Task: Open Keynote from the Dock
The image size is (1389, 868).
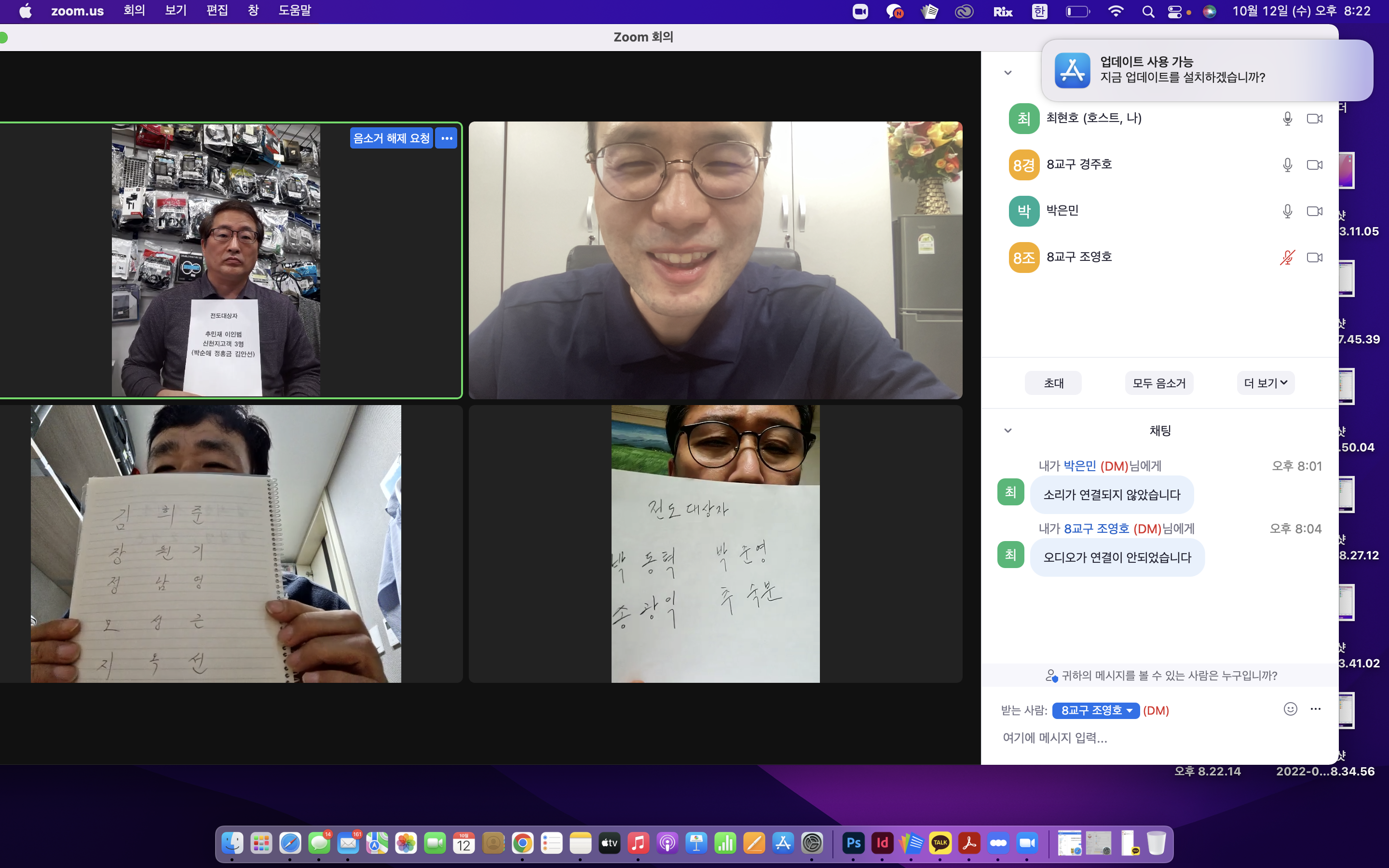Action: pos(696,843)
